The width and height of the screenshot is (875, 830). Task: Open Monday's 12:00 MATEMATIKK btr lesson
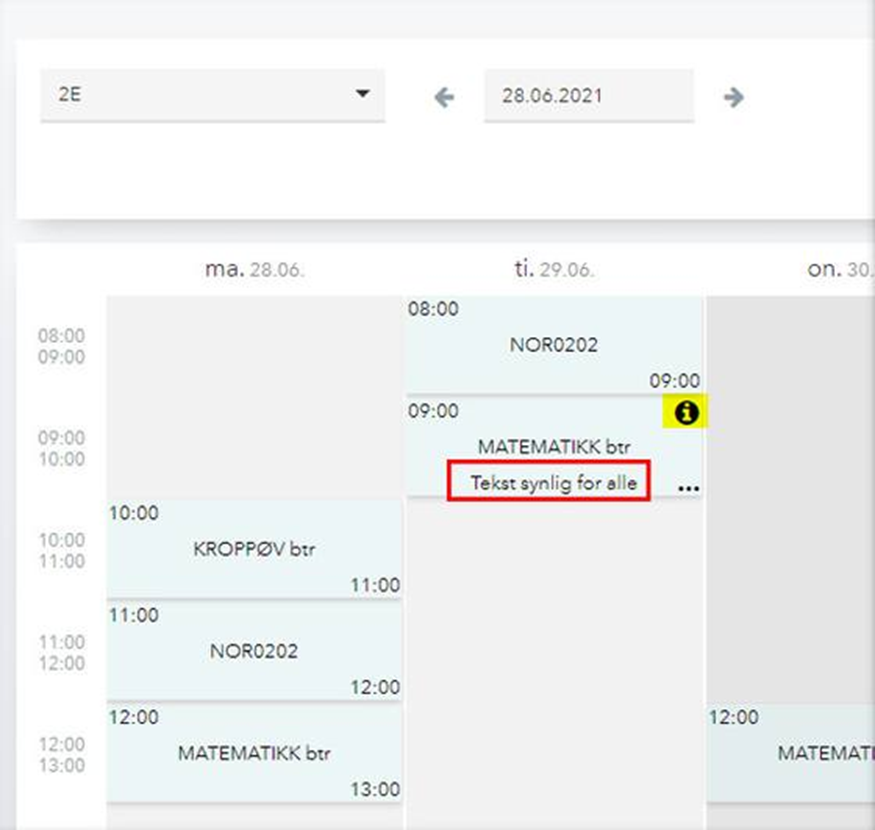pyautogui.click(x=254, y=753)
